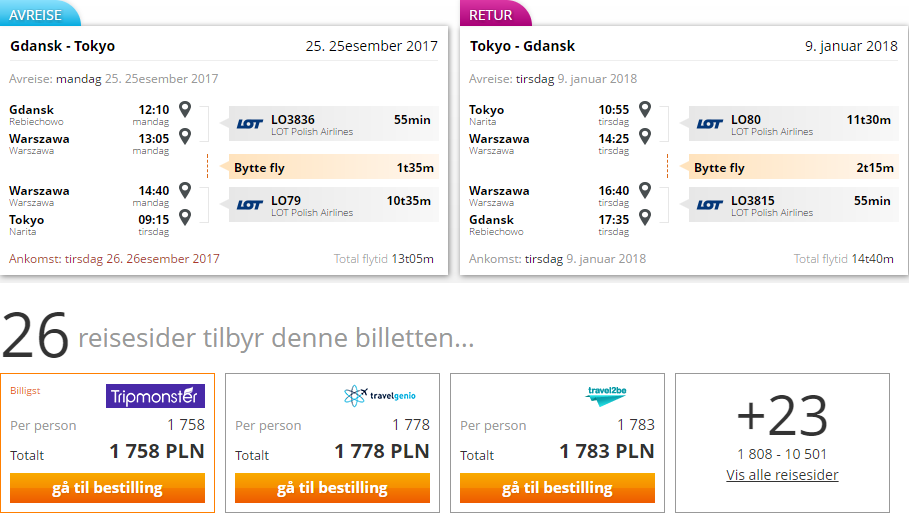Click the LOT logo for flight LO3815
The image size is (909, 513).
tap(710, 205)
